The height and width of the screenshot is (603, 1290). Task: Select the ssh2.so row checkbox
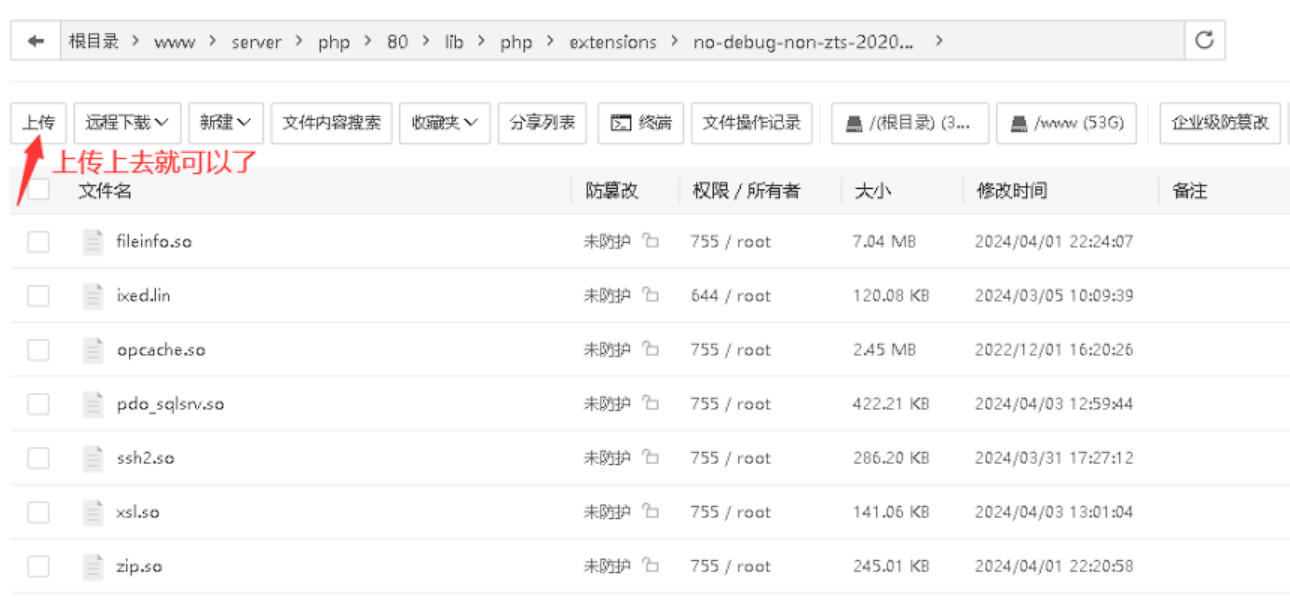(x=38, y=458)
